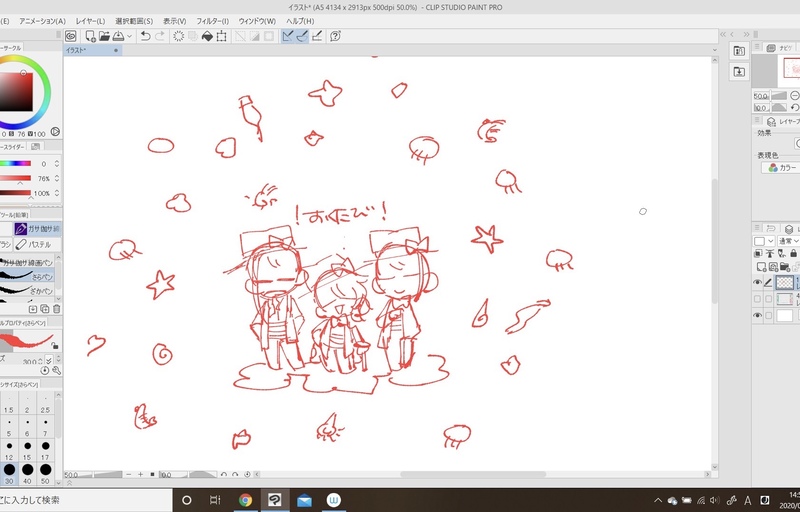This screenshot has width=800, height=512.
Task: Select brush size 15 preset
Action: coord(27,450)
